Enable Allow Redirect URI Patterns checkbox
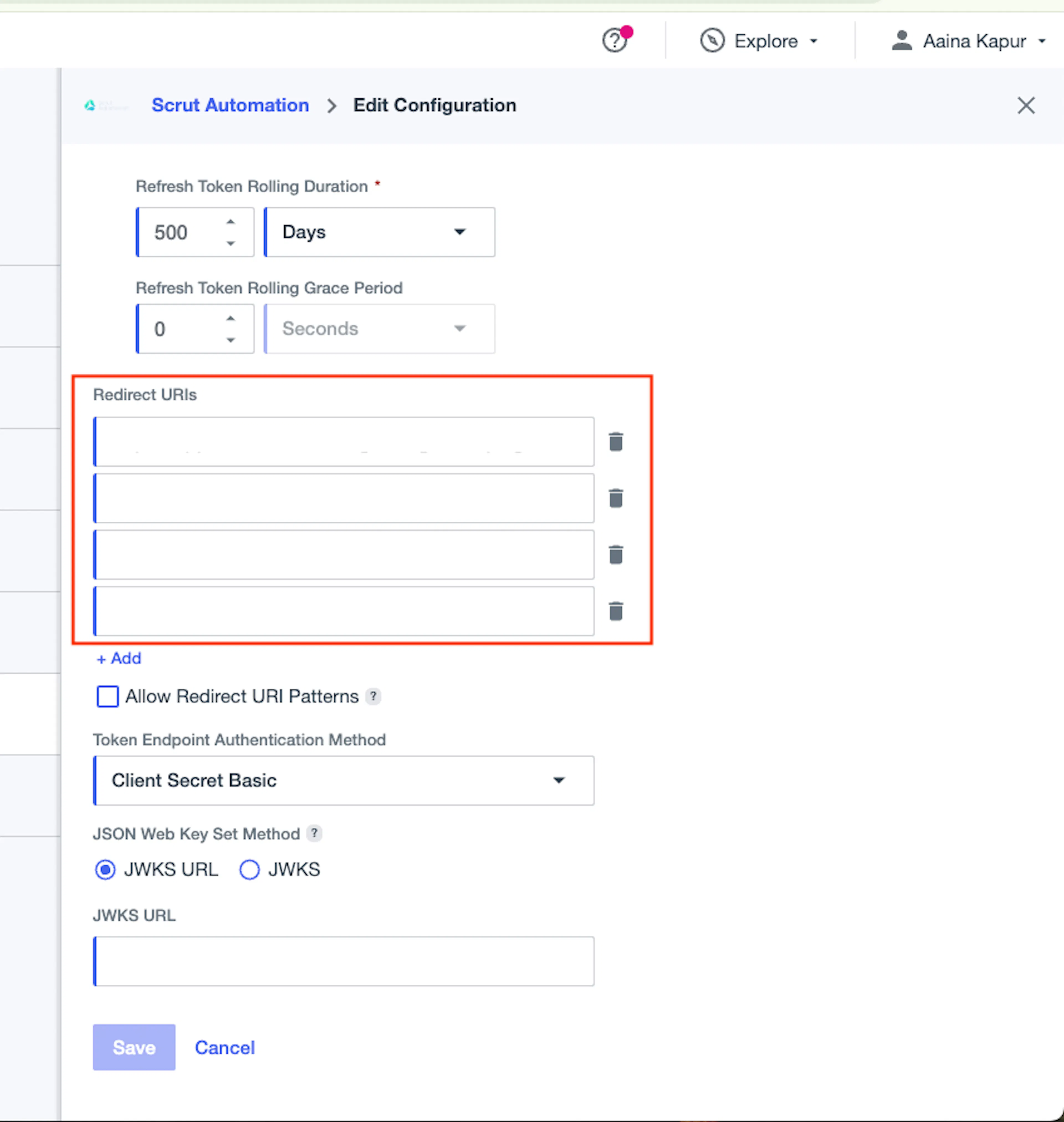Image resolution: width=1064 pixels, height=1122 pixels. (x=108, y=696)
